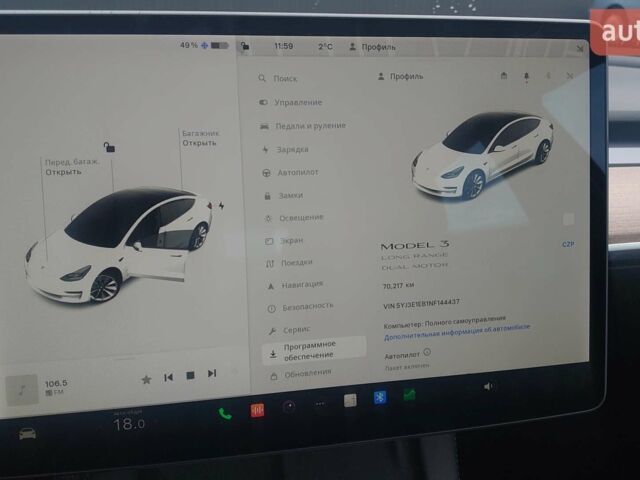The width and height of the screenshot is (640, 480).
Task: Tap the charge port lightning icon
Action: point(222,206)
